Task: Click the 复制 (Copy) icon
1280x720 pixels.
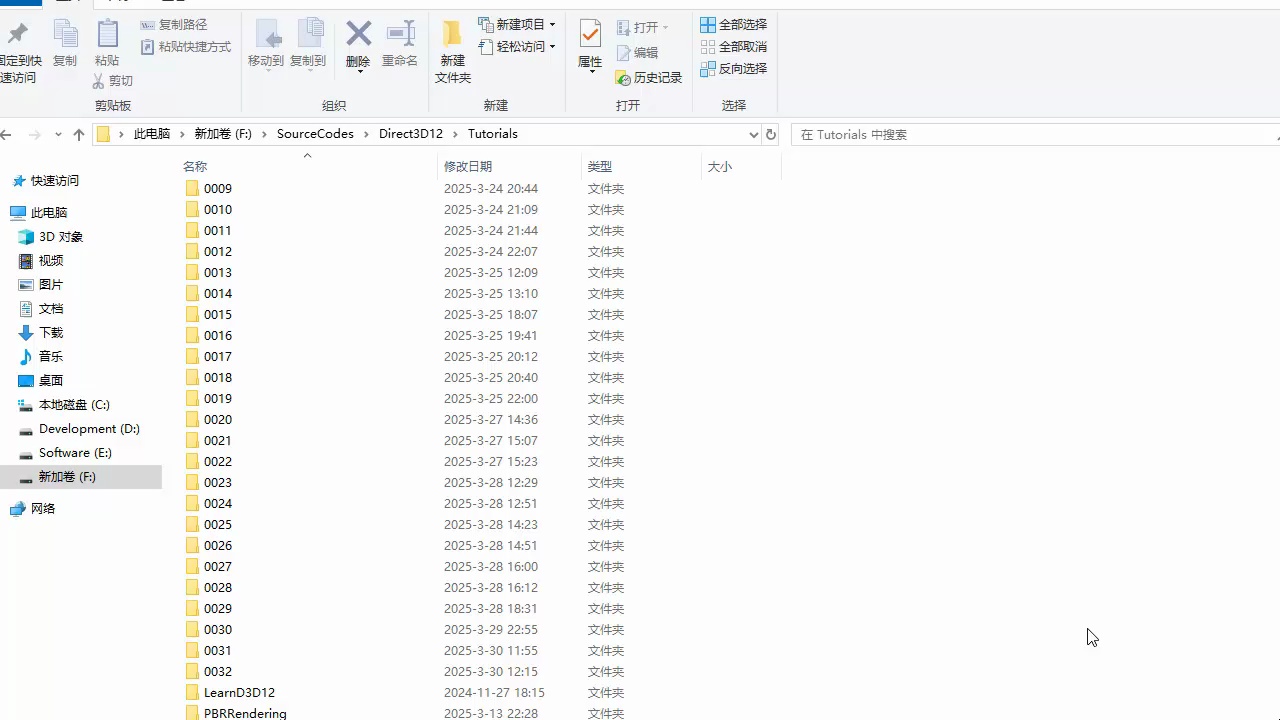Action: click(65, 45)
